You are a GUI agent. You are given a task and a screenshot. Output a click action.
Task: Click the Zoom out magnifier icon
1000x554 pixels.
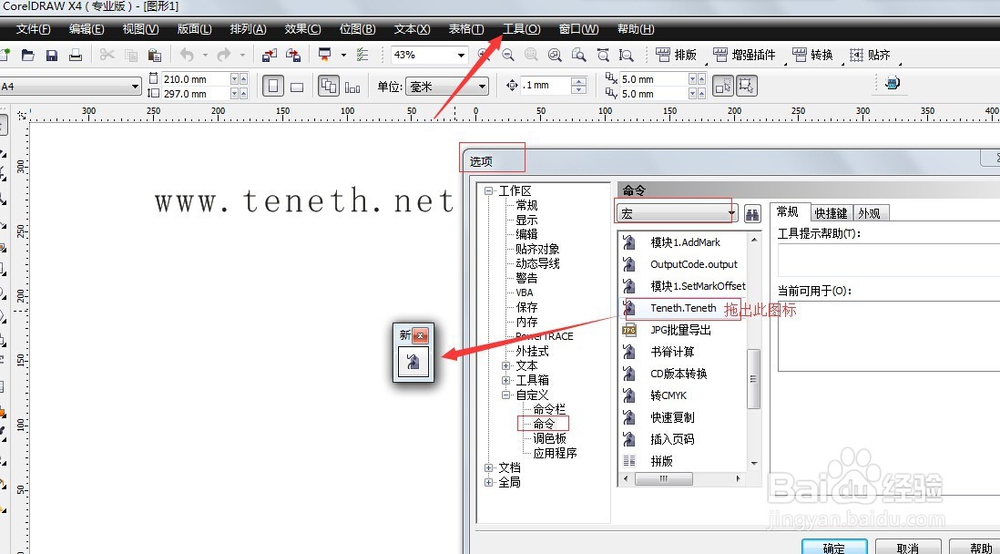click(508, 55)
